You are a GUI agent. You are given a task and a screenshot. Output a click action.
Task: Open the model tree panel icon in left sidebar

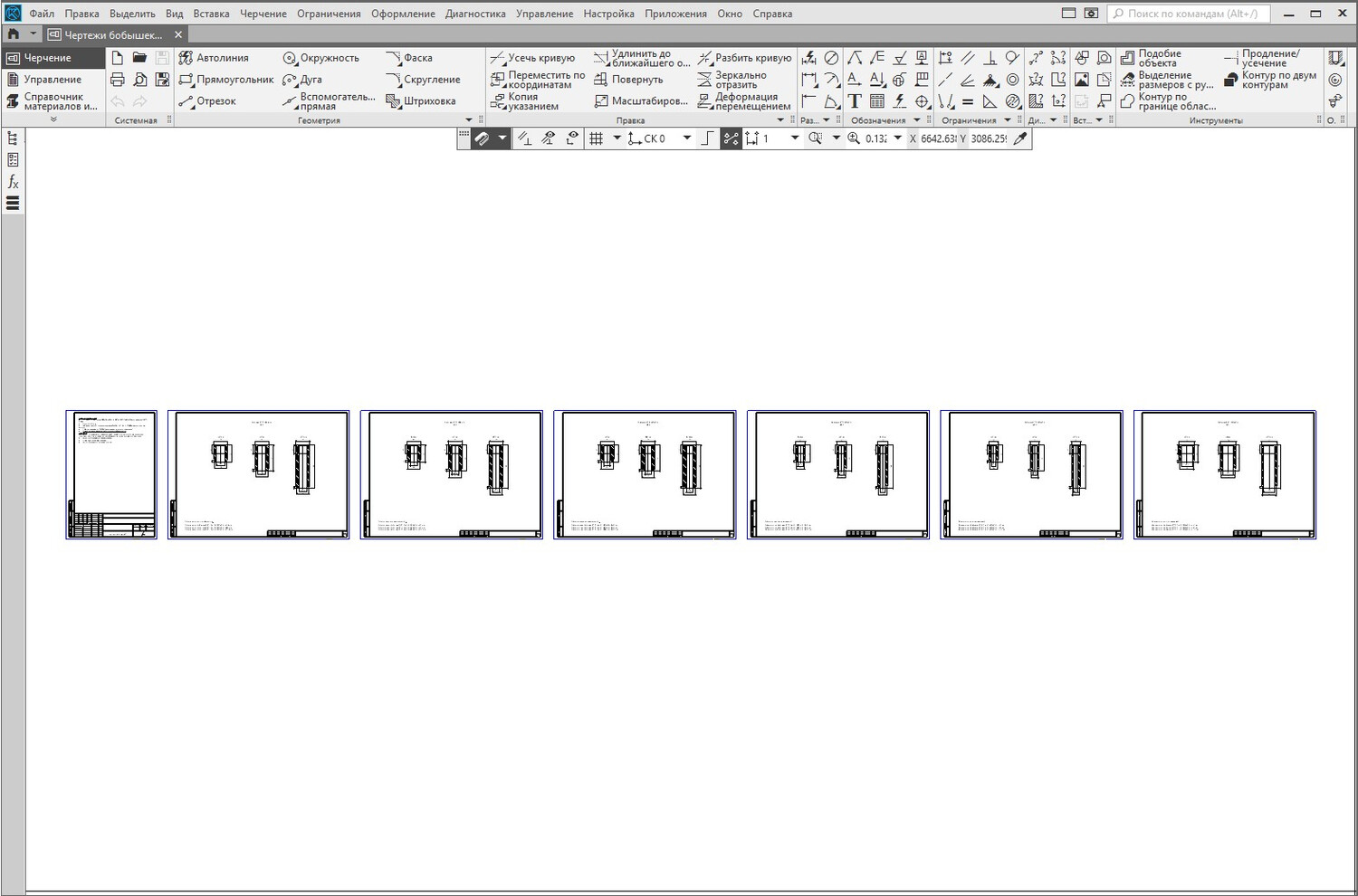point(13,138)
